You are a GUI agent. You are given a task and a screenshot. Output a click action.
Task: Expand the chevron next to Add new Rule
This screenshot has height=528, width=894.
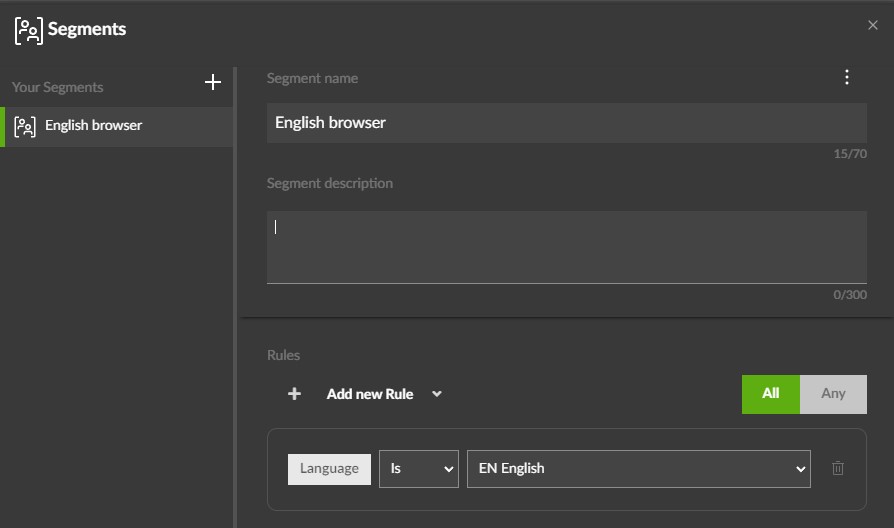(x=437, y=394)
